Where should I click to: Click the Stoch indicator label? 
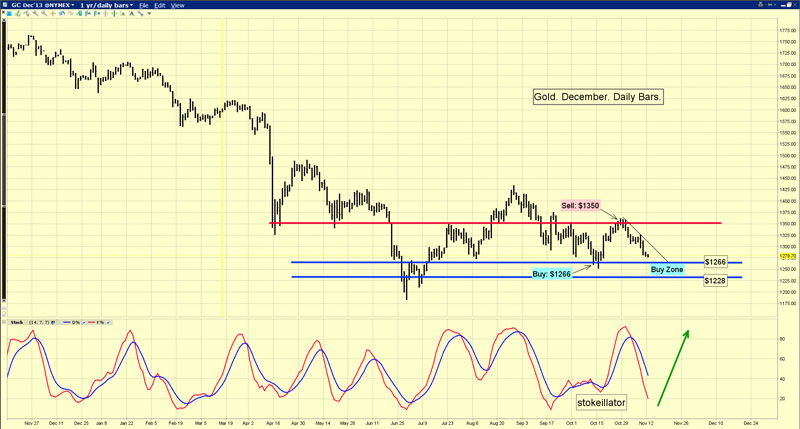tap(17, 322)
